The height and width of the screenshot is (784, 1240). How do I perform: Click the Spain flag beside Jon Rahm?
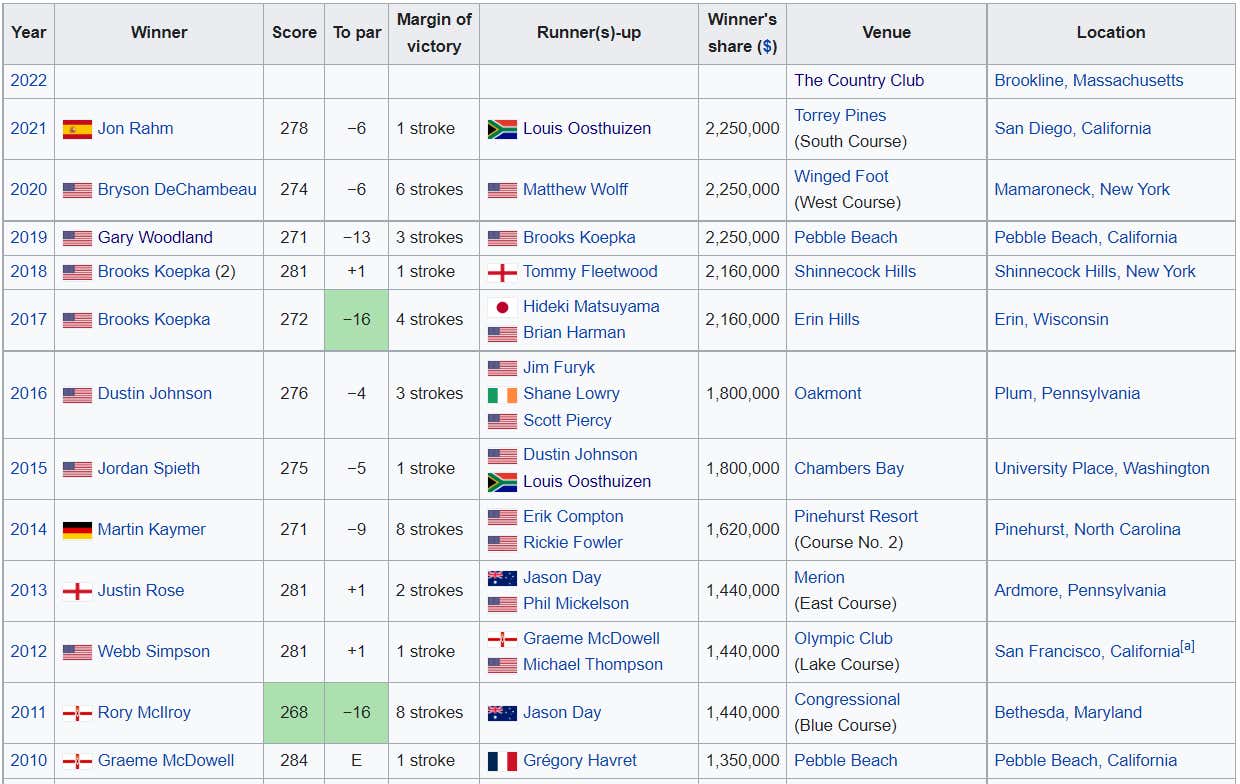click(77, 129)
